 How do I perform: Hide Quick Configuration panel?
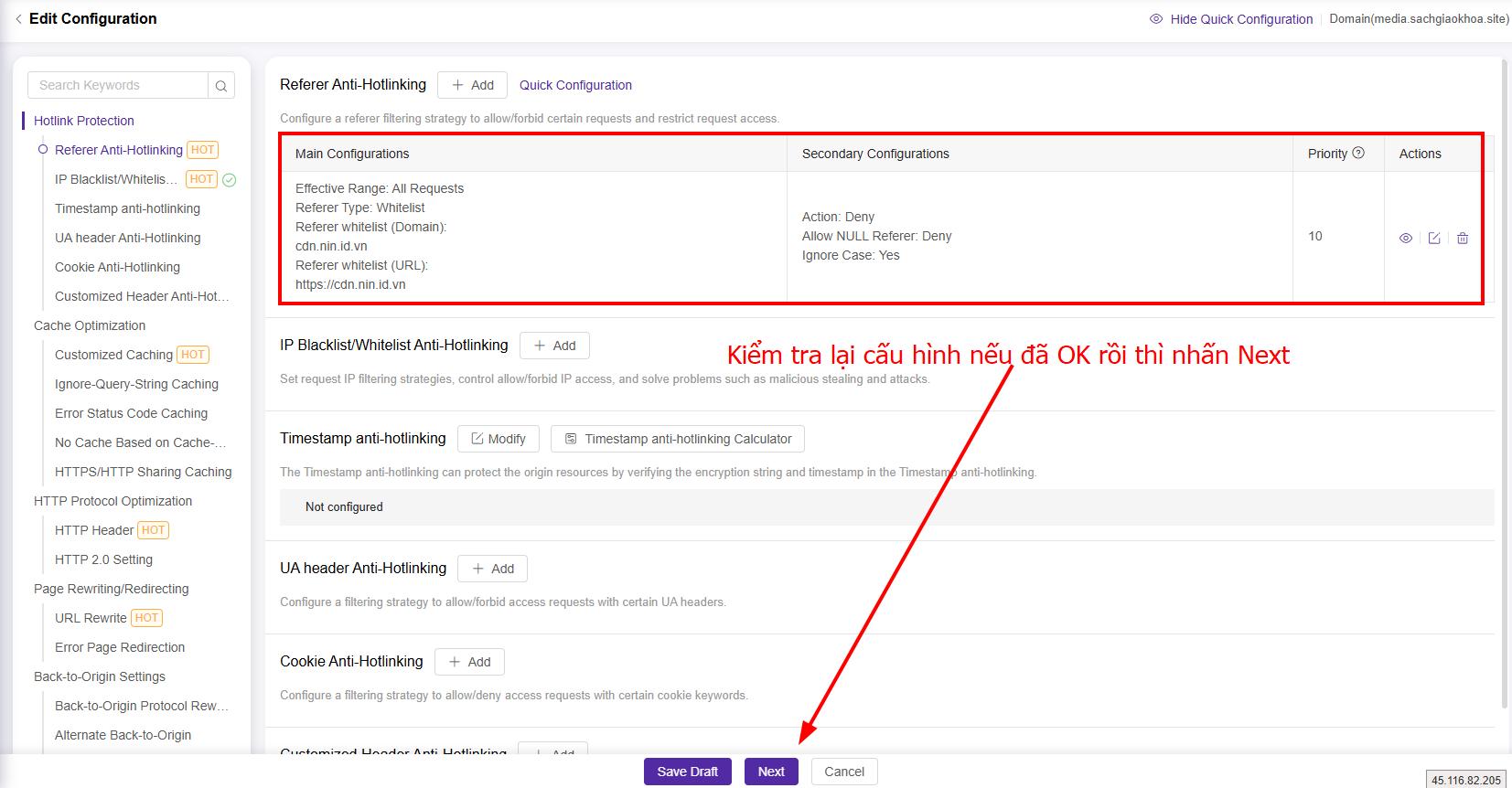tap(1231, 19)
